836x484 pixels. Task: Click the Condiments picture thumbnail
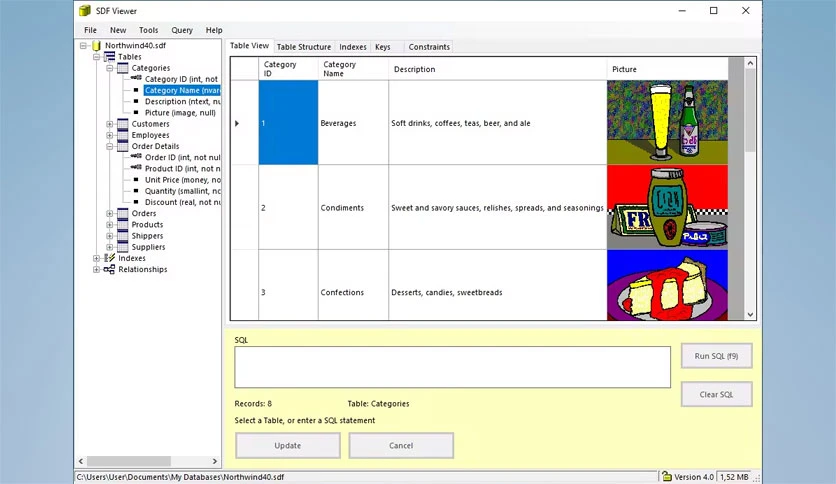click(x=667, y=207)
